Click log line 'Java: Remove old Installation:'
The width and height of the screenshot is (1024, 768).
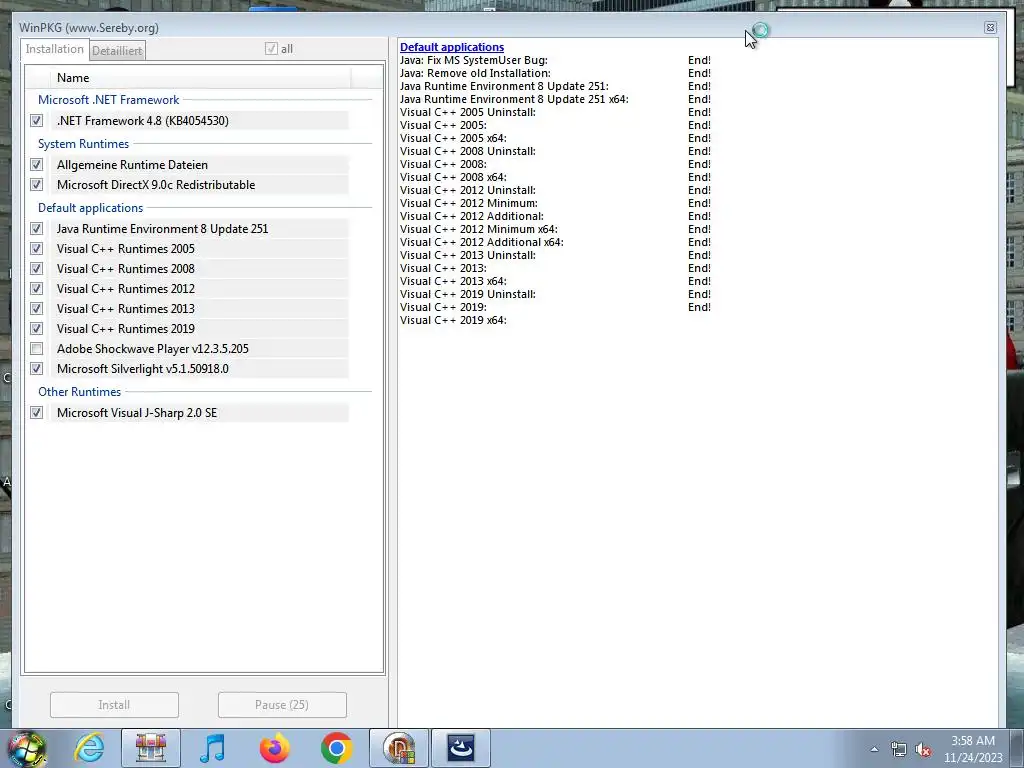[x=475, y=73]
